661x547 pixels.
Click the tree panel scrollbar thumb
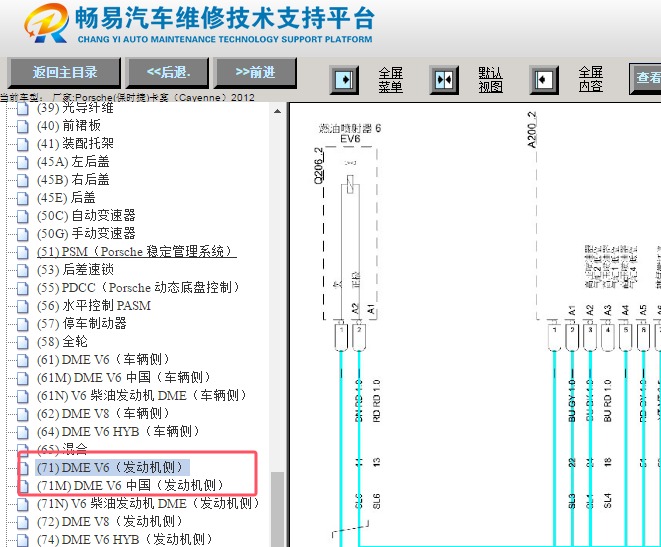coord(277,509)
